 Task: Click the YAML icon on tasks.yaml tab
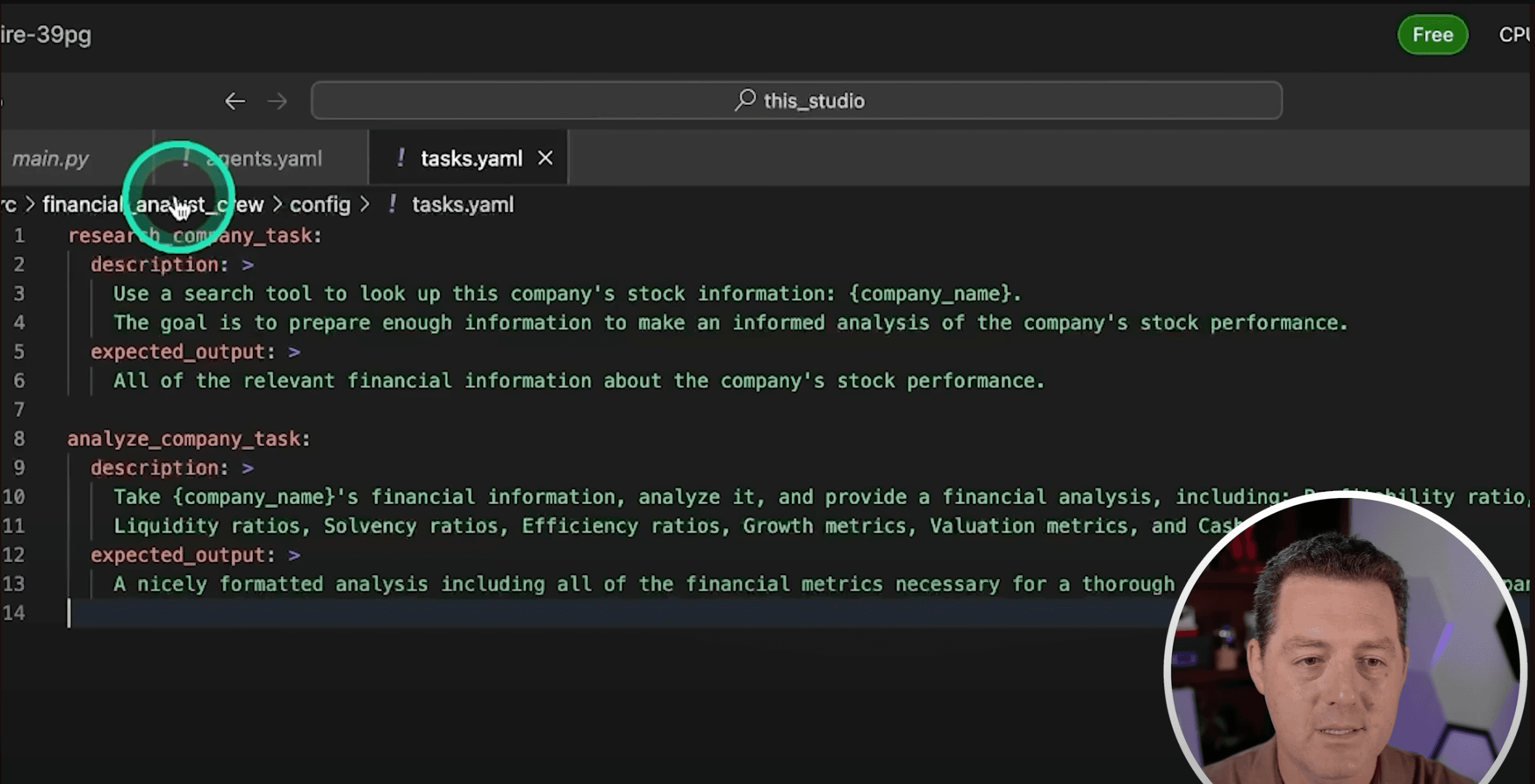(401, 158)
